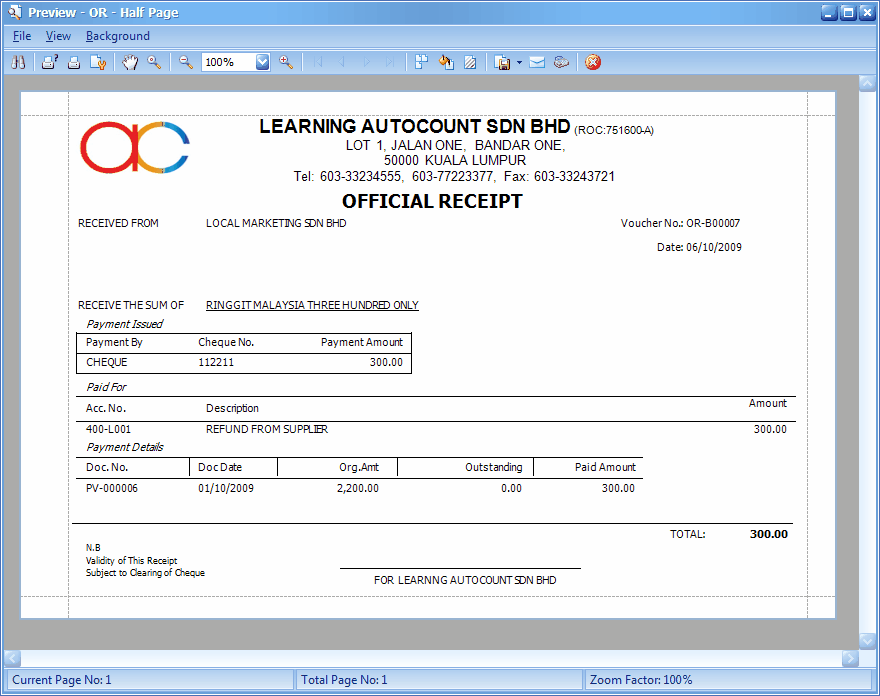Click the OFFICIAL RECEIPT heading
The image size is (880, 696).
tap(432, 201)
